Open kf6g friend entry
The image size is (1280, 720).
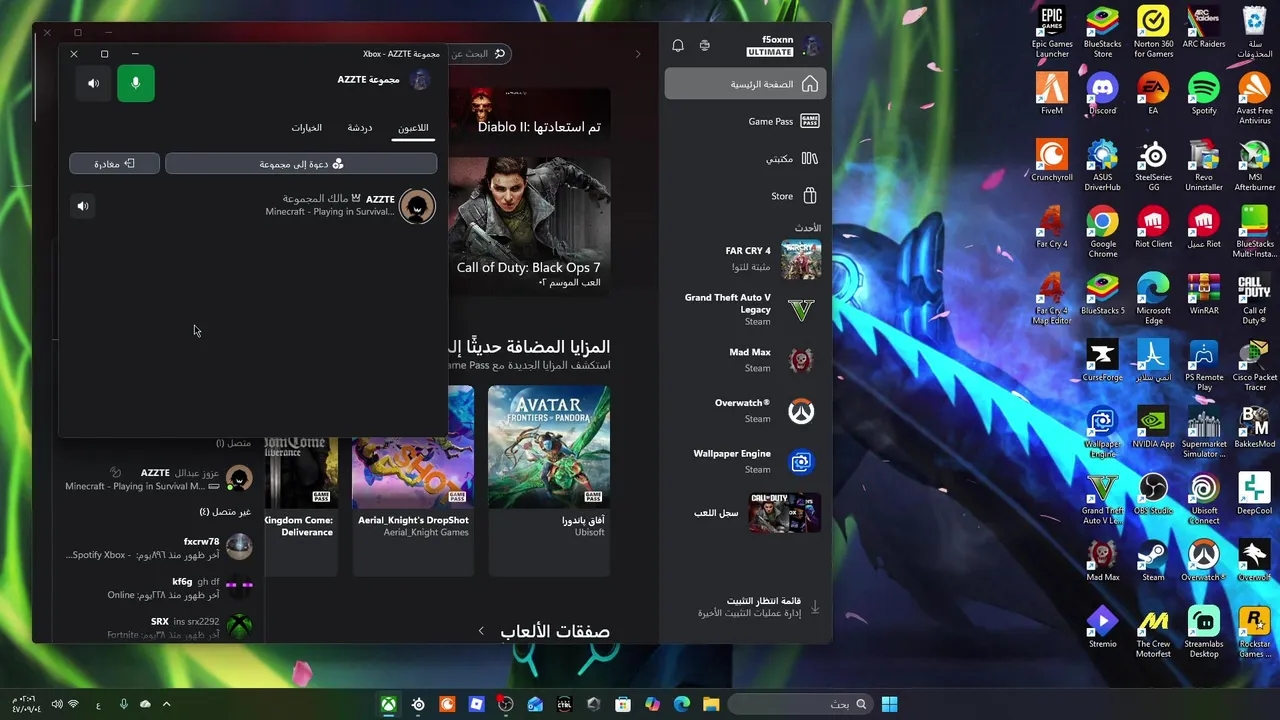point(159,588)
